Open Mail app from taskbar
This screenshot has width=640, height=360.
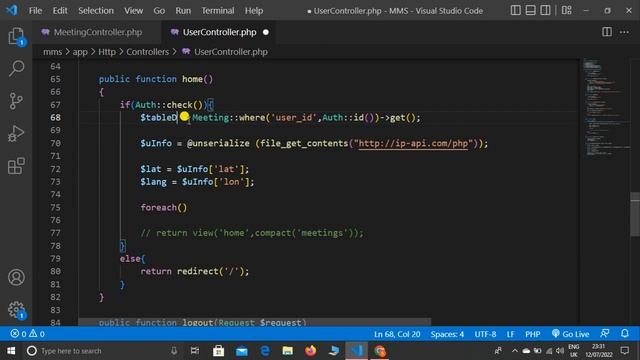tap(242, 351)
